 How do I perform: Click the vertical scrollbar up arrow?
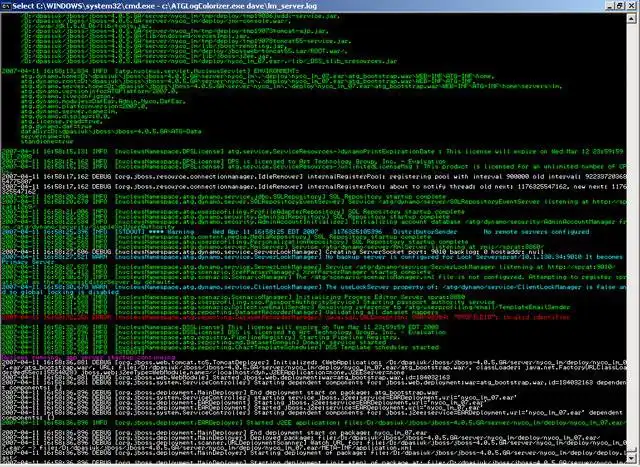pos(631,18)
